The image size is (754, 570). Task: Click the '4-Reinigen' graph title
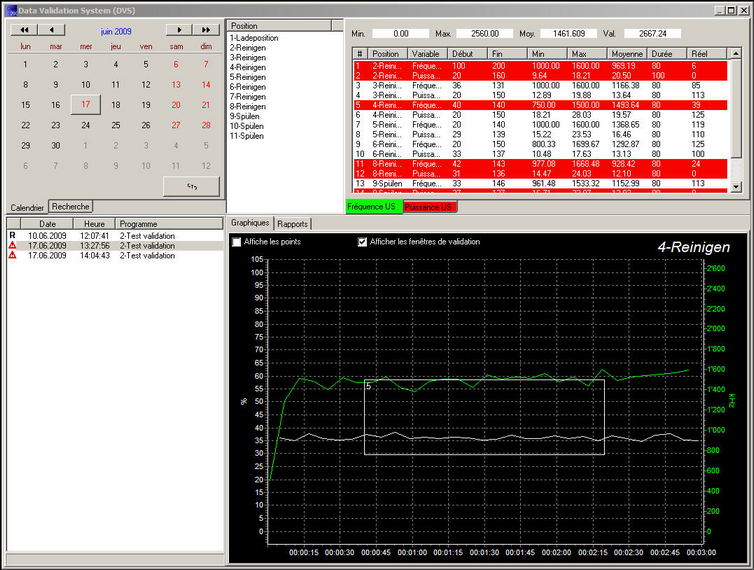[693, 247]
